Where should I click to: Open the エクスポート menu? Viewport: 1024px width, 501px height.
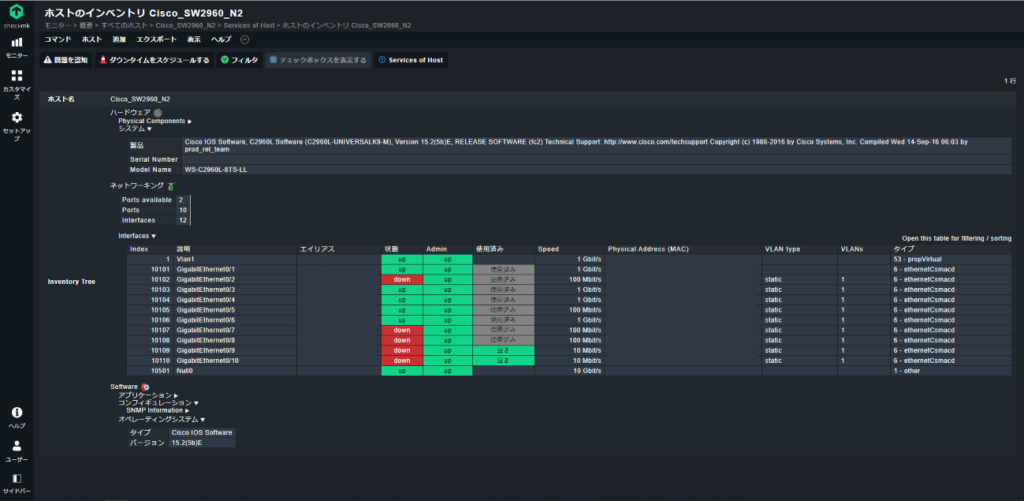pyautogui.click(x=157, y=39)
